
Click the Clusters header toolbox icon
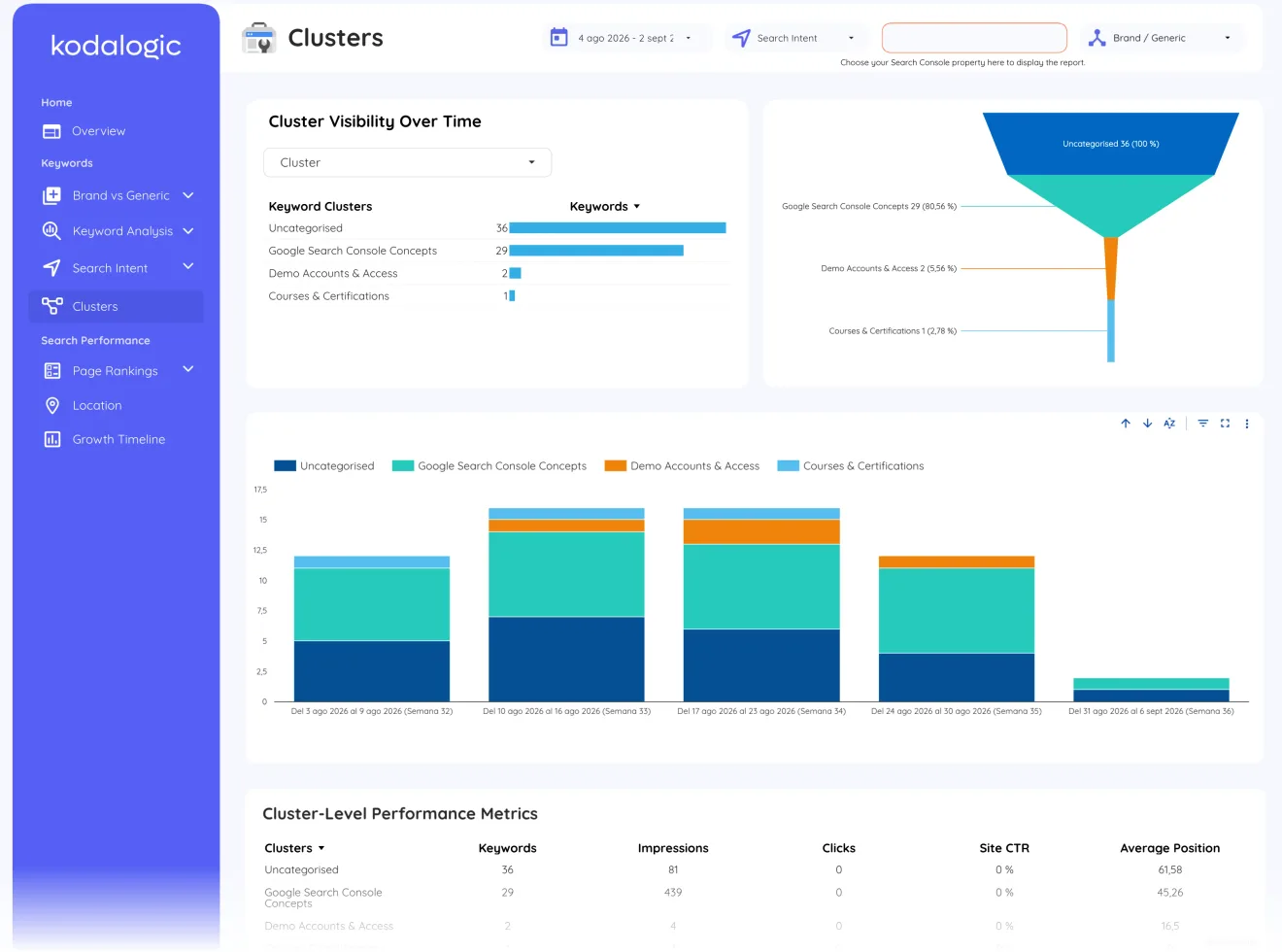click(259, 38)
